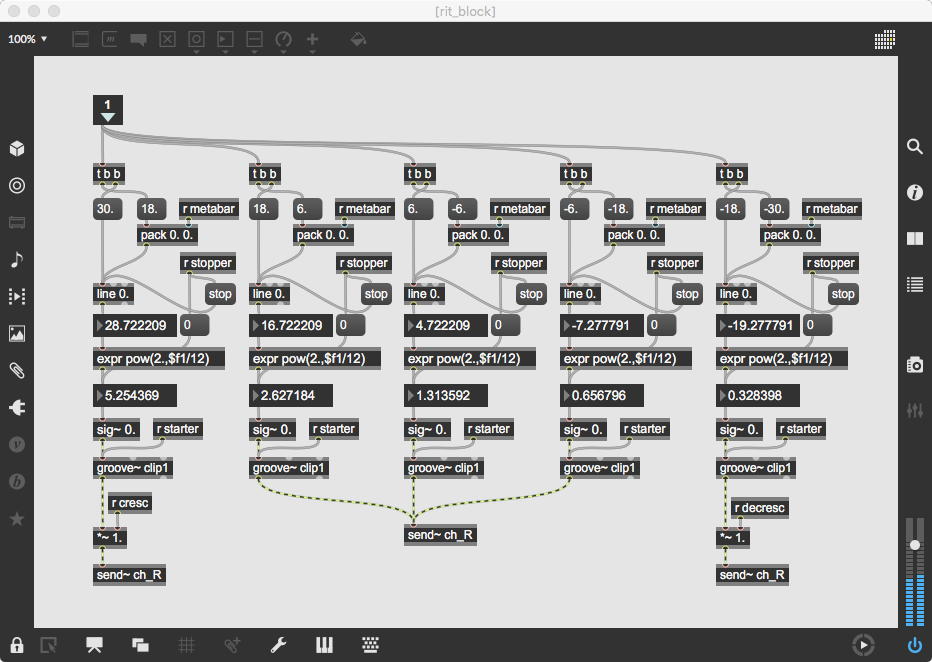Screen dimensions: 932x662
Task: Open patcher windows overlay icon
Action: (140, 645)
